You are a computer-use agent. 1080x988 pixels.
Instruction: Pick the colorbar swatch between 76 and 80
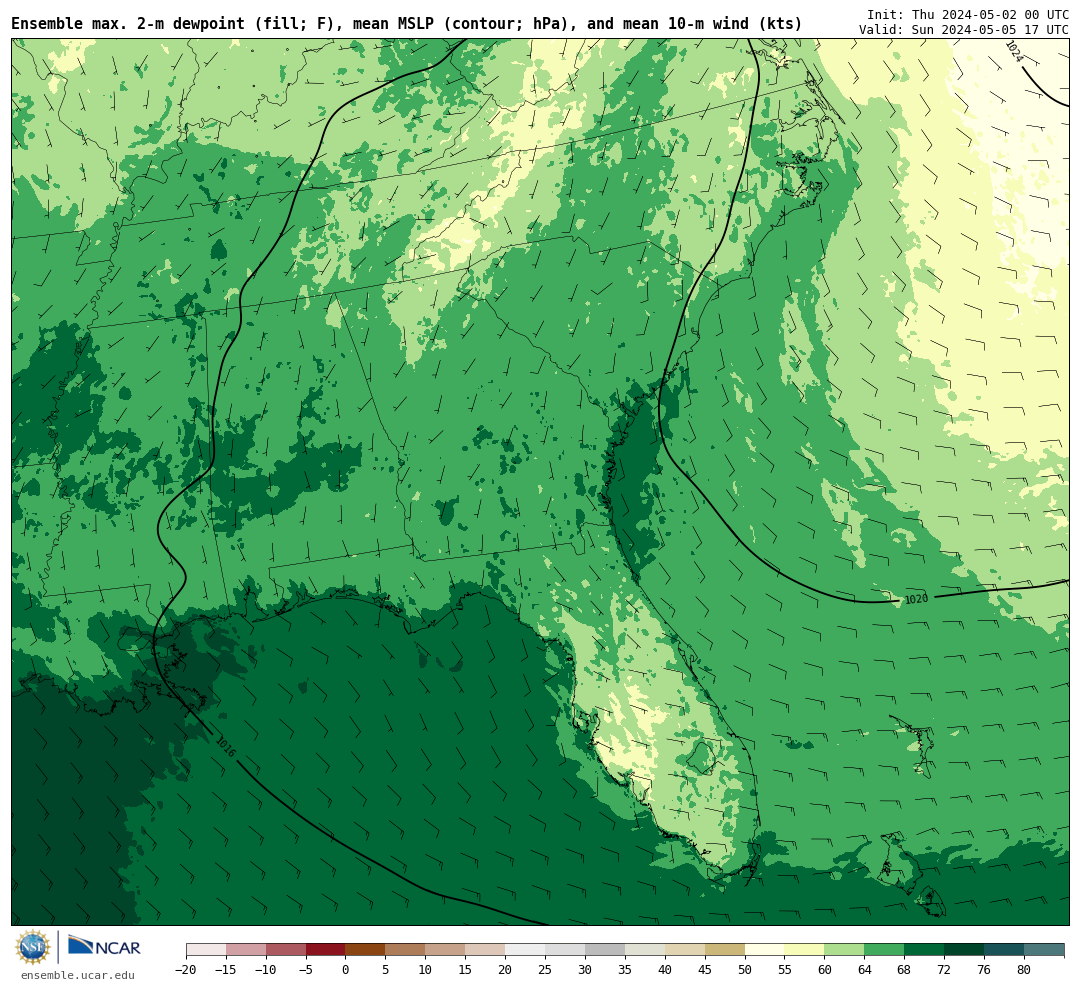tap(1004, 950)
